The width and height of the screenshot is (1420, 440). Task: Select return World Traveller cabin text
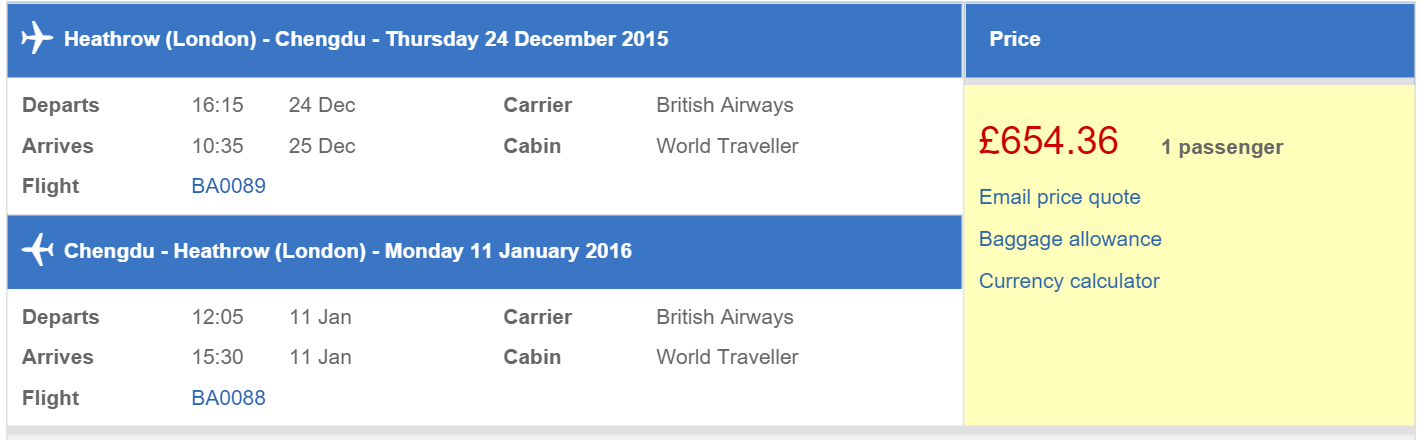coord(727,357)
